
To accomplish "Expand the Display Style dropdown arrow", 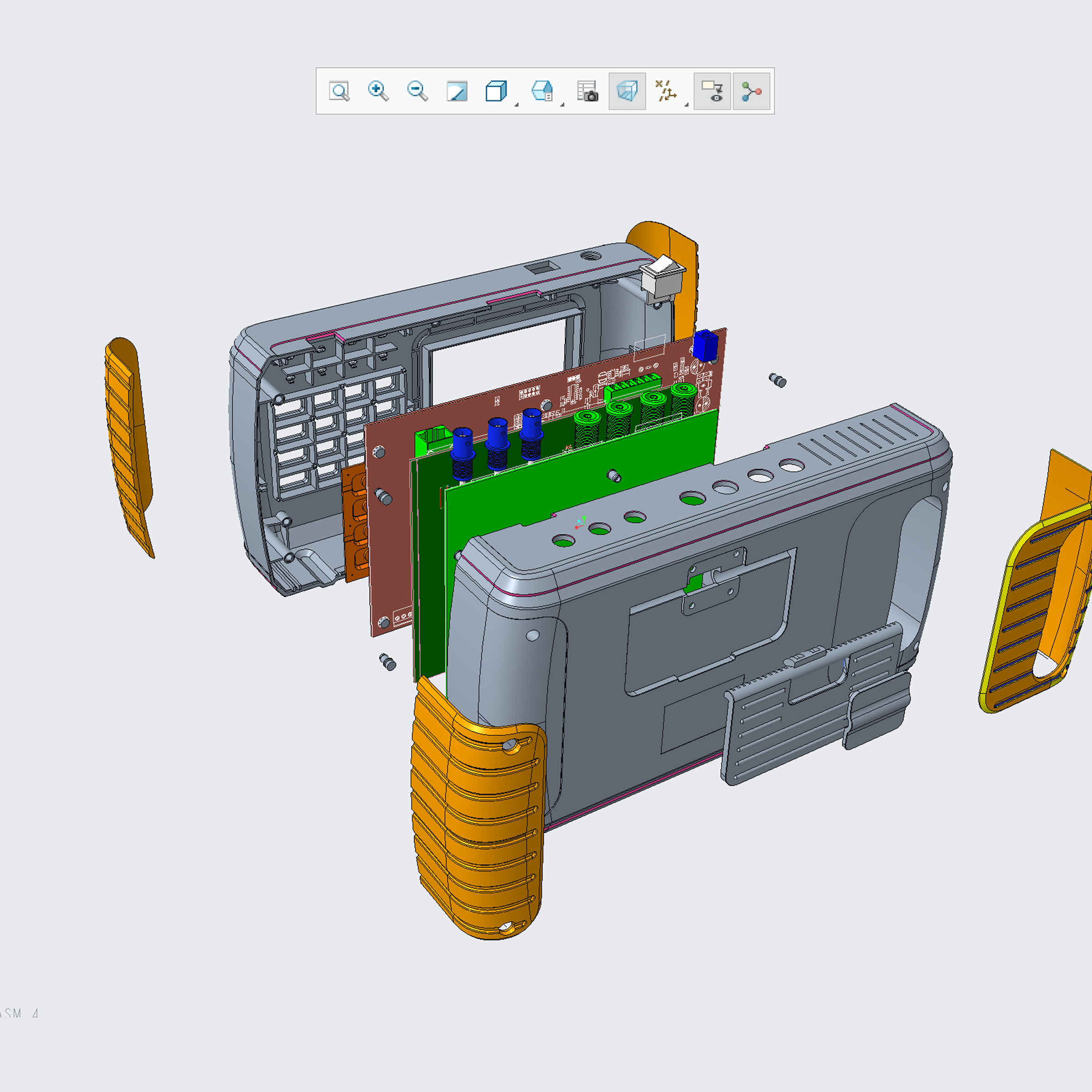I will [516, 105].
